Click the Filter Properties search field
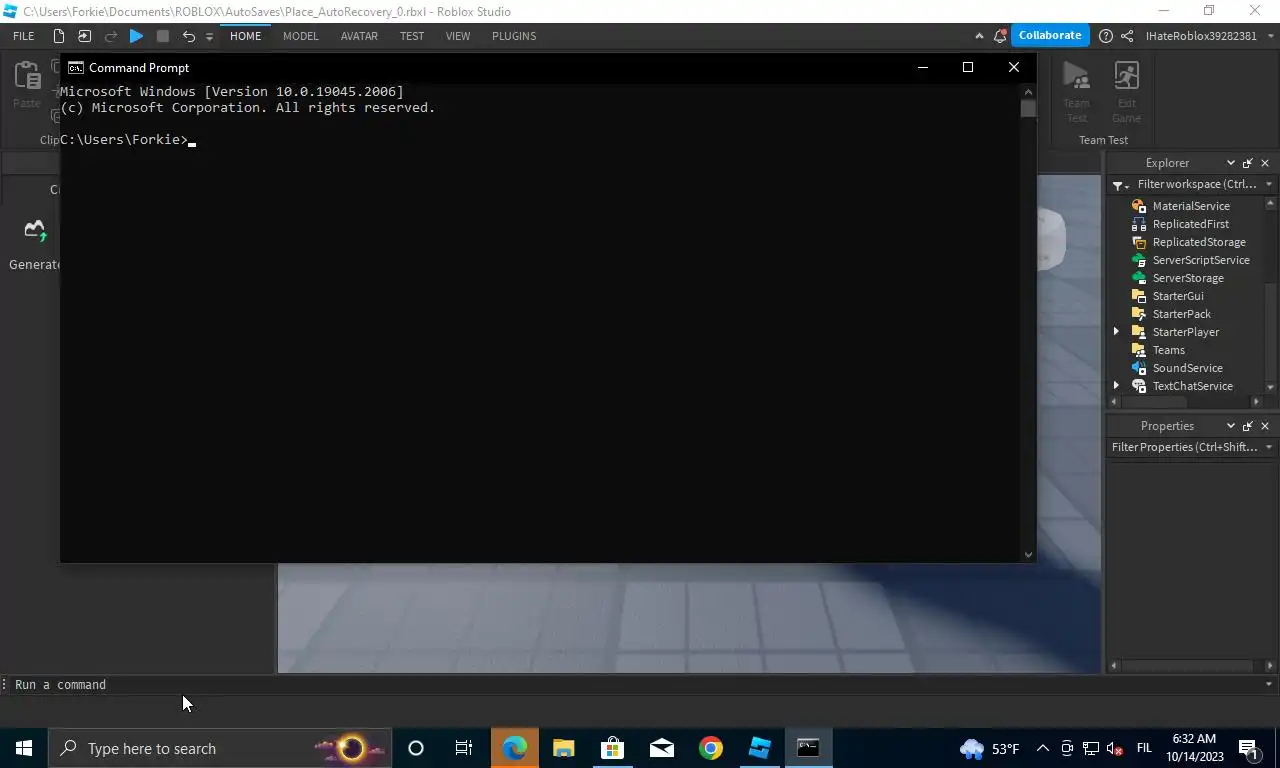 click(x=1184, y=447)
